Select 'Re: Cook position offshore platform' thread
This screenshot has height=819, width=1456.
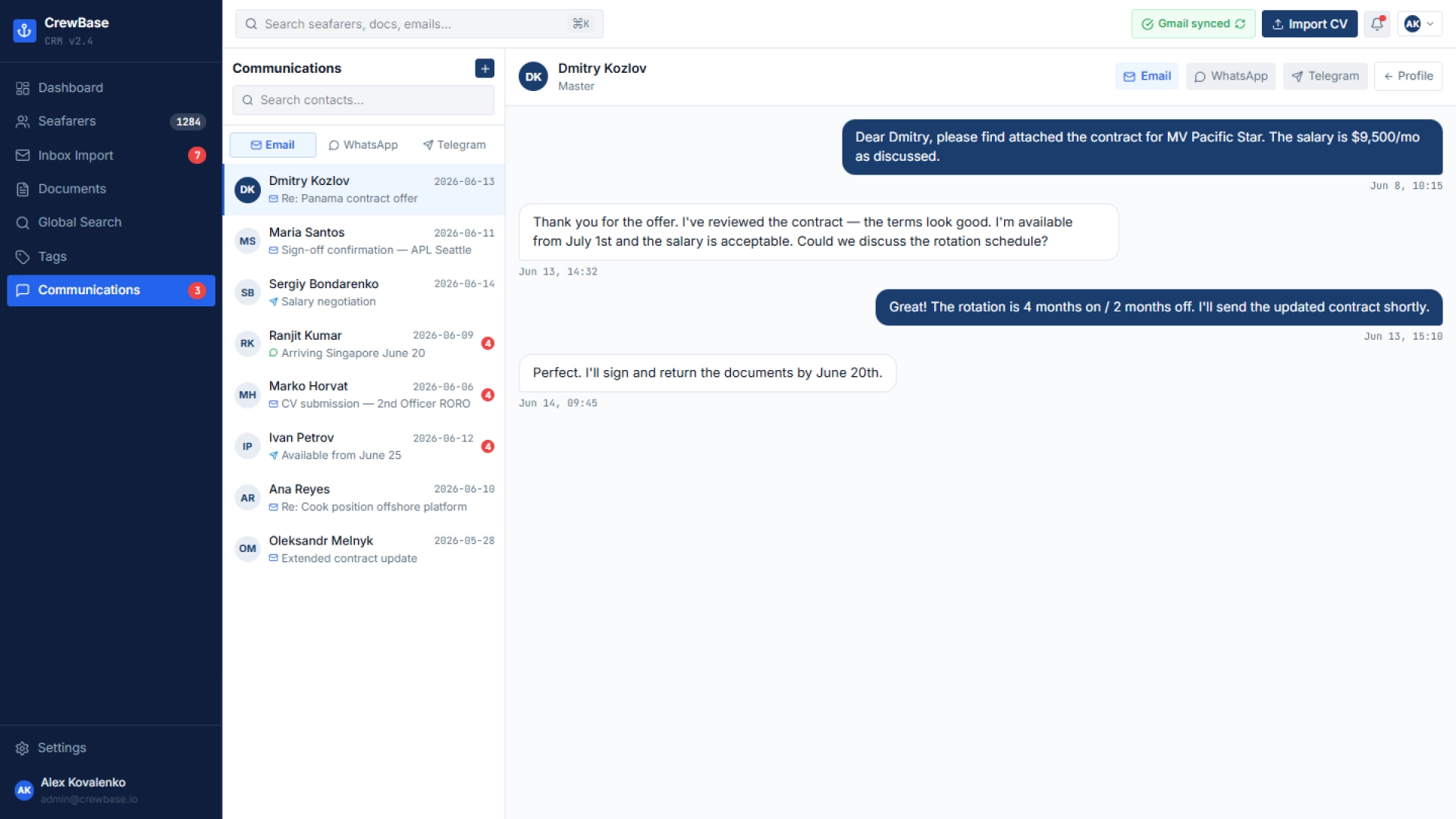(364, 498)
